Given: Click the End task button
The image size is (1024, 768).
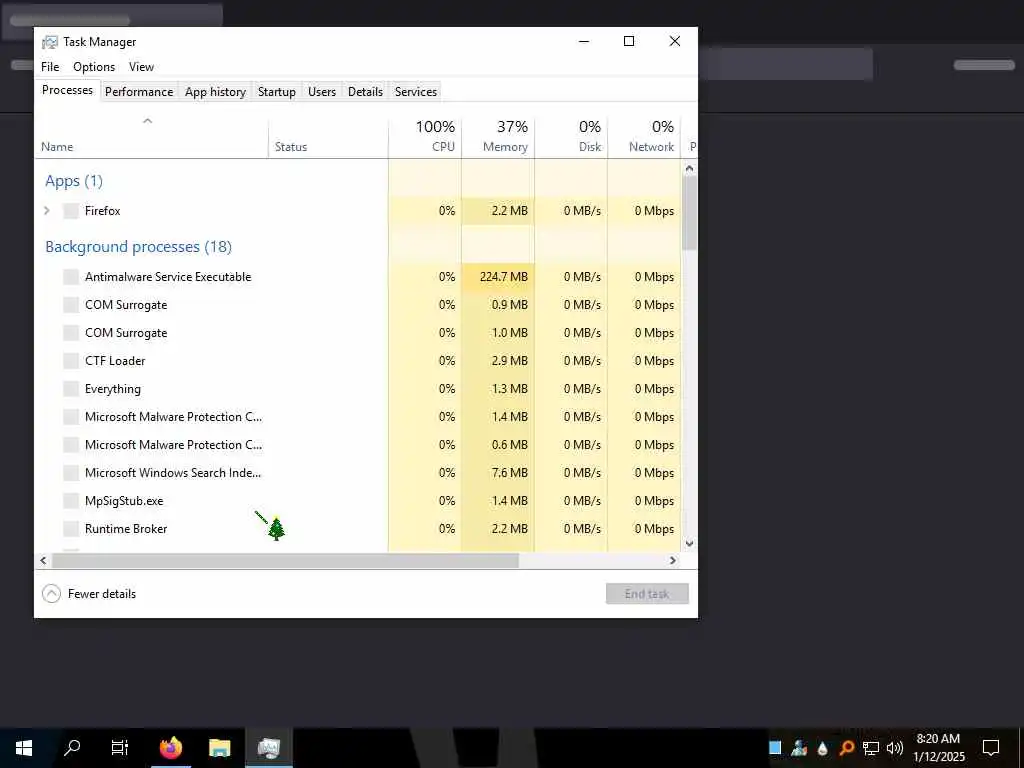Looking at the screenshot, I should [647, 594].
